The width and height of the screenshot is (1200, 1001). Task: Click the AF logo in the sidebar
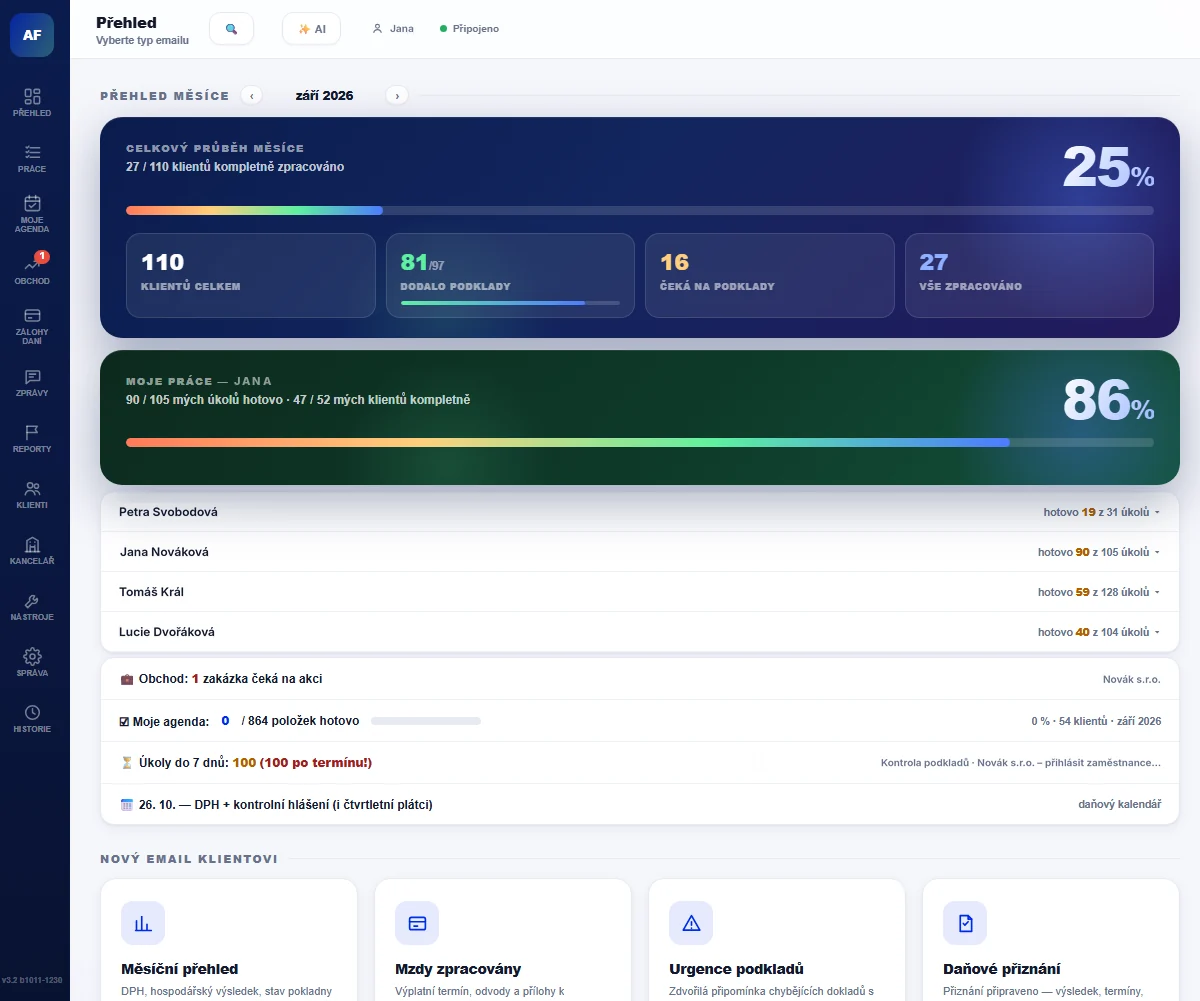tap(32, 34)
